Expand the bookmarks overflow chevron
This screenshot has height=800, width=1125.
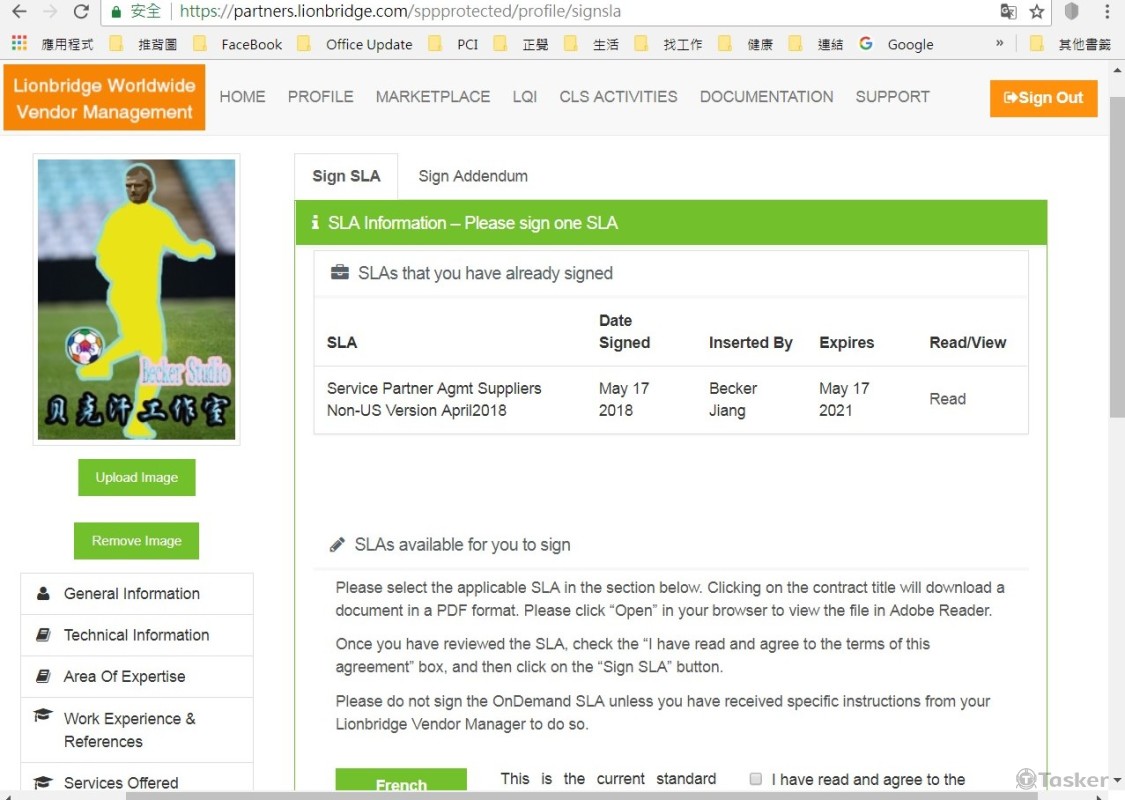point(999,44)
